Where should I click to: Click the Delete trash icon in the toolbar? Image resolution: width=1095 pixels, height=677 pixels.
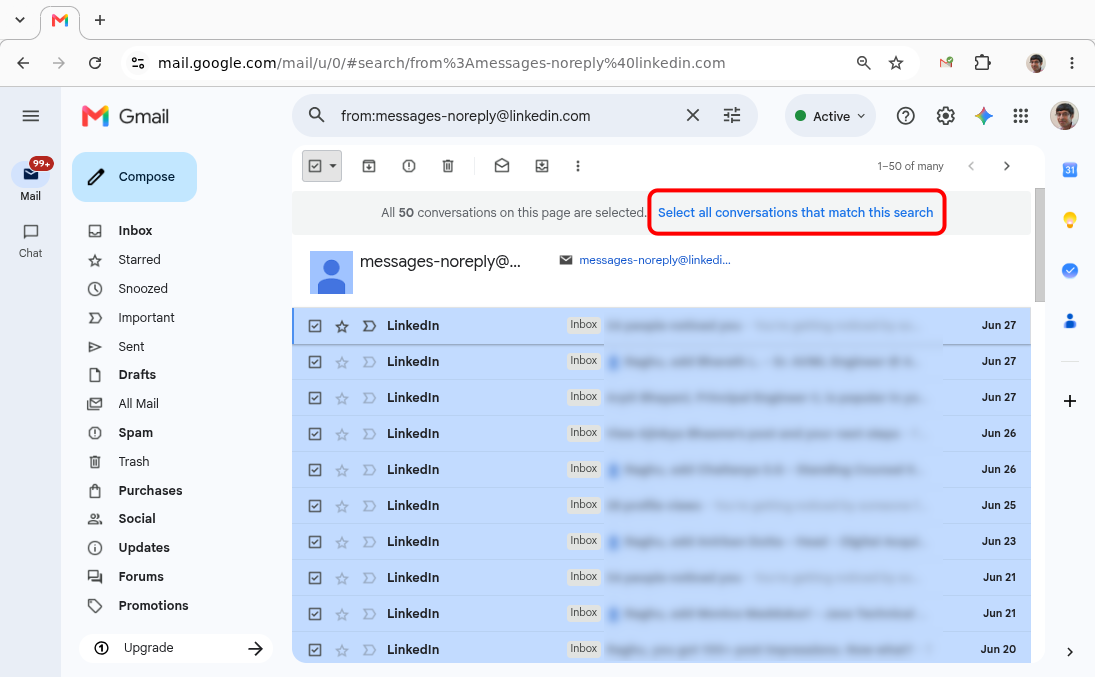pyautogui.click(x=448, y=166)
